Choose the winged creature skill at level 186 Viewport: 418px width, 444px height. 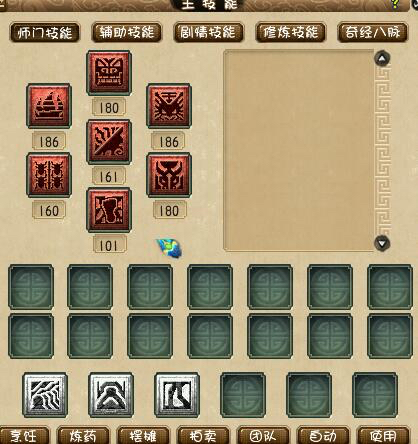coord(169,106)
